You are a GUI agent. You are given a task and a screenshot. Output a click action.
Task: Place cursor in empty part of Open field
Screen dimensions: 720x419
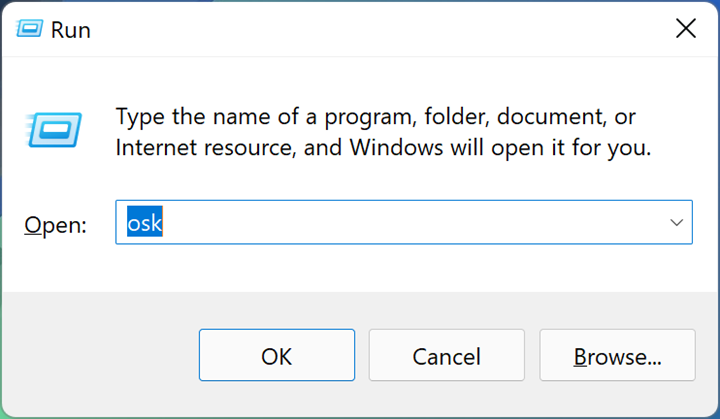click(x=413, y=222)
